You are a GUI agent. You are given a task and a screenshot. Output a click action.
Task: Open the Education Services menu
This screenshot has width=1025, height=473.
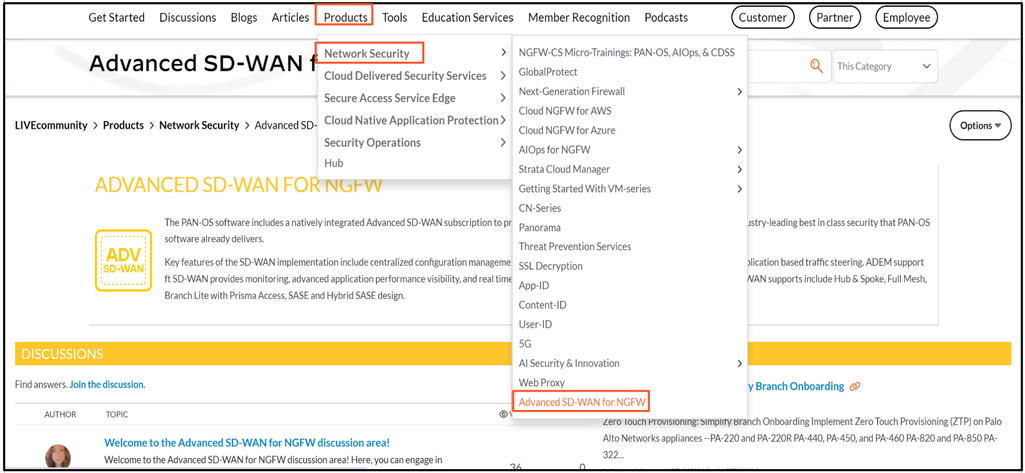(x=467, y=18)
